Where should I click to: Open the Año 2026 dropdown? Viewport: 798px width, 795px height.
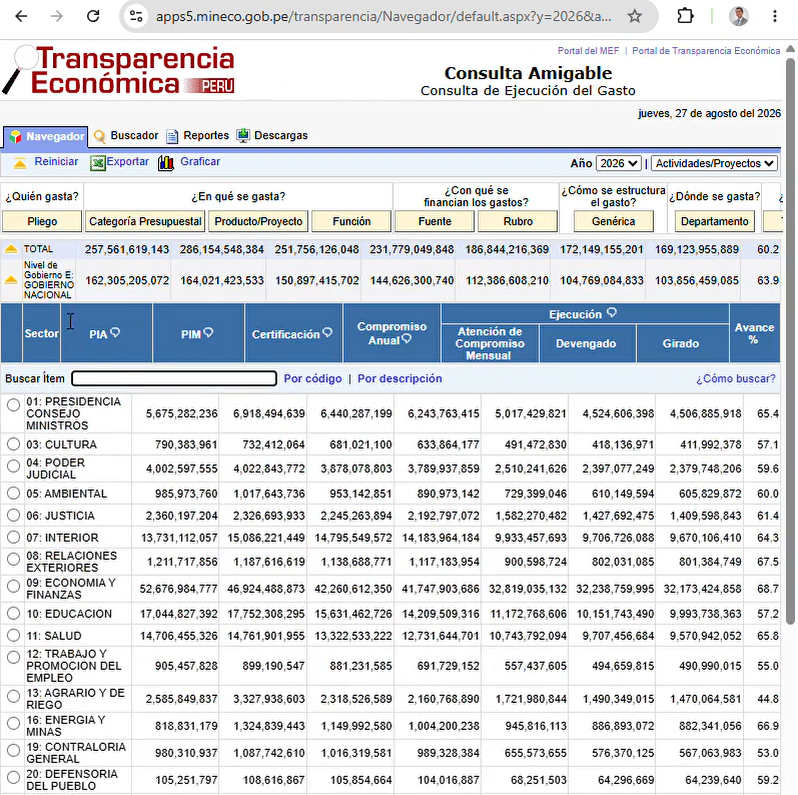pyautogui.click(x=618, y=163)
